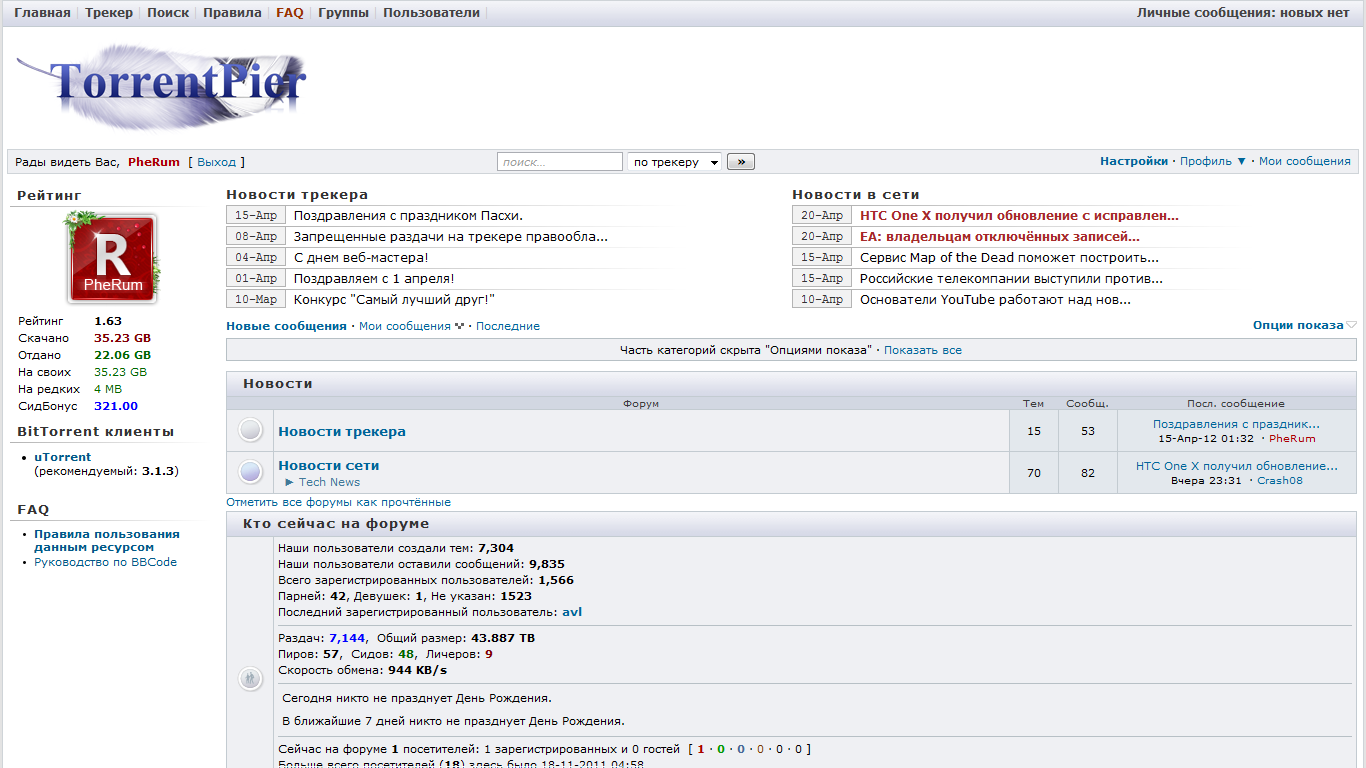Open the search scope dropdown «по трекеру»
1366x768 pixels.
coord(675,162)
